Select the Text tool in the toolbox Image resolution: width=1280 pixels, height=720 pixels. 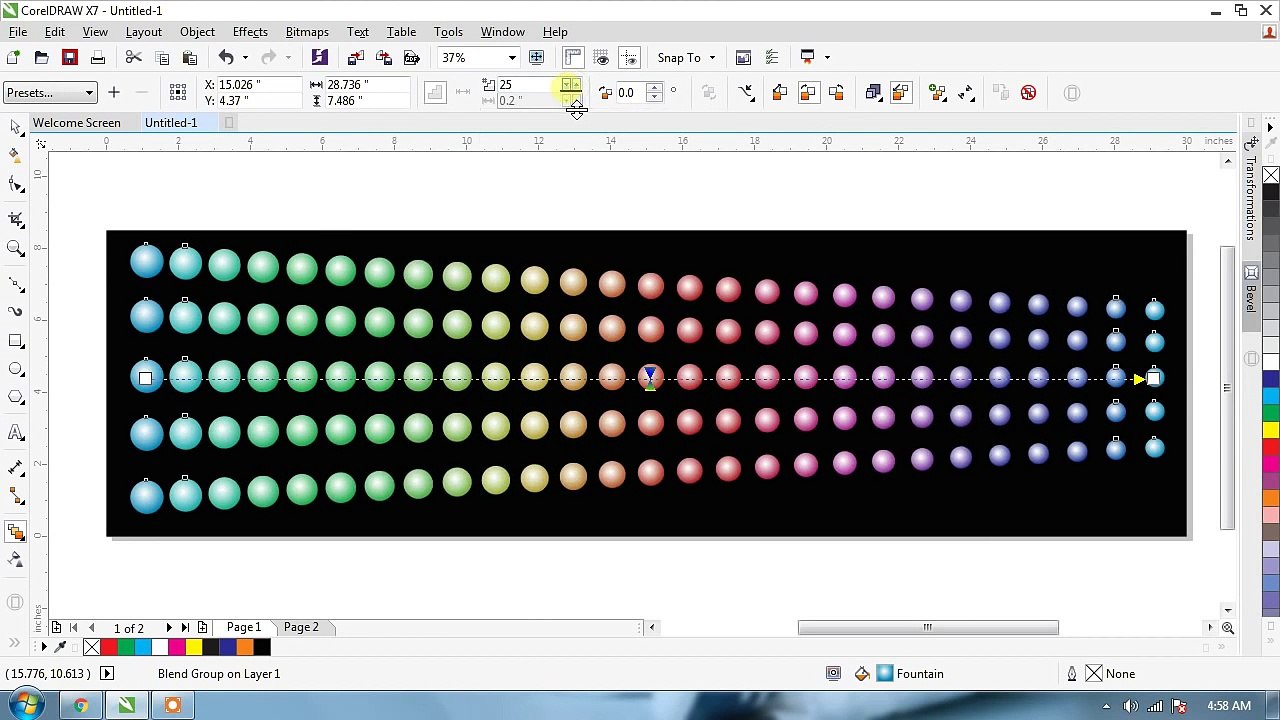(15, 433)
